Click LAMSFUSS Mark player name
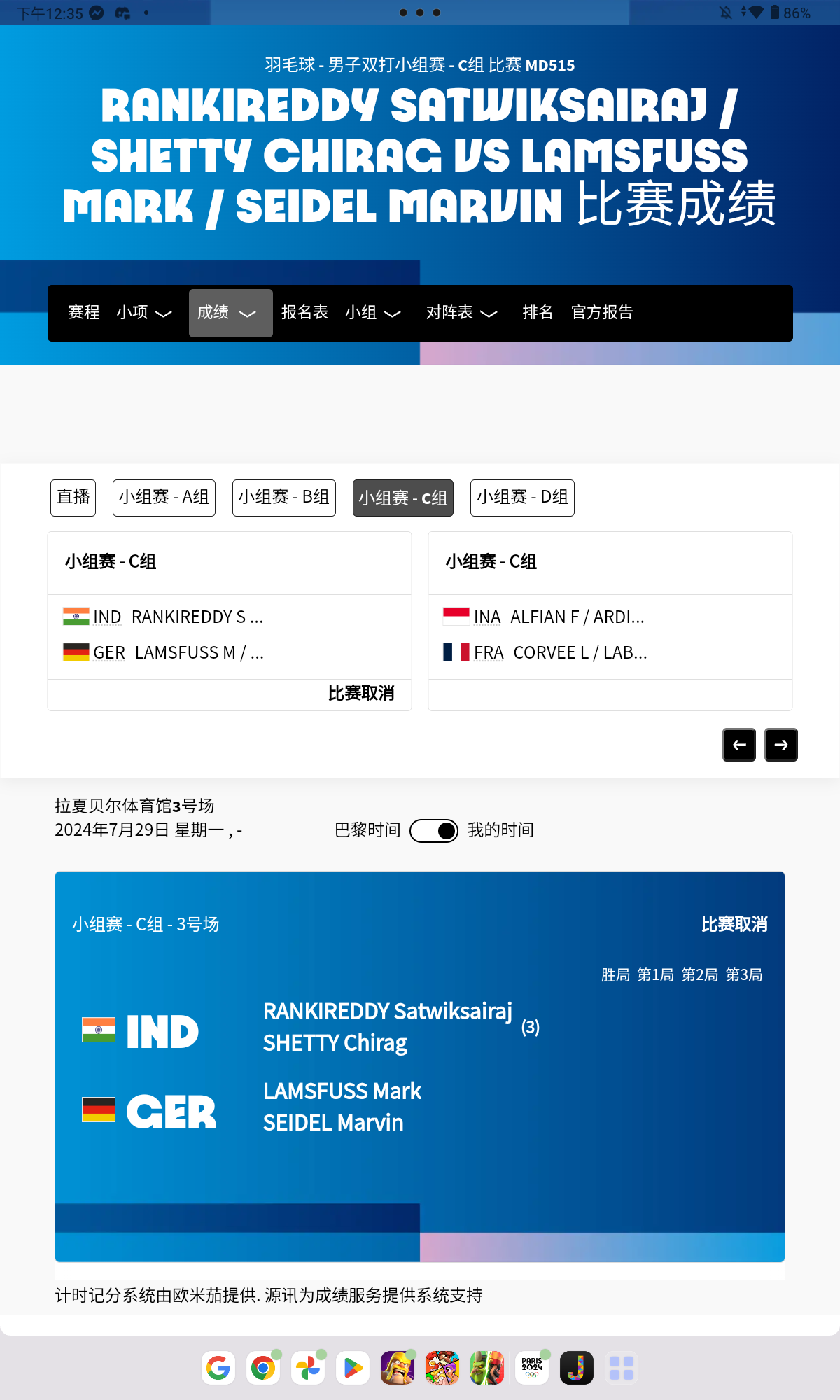 (342, 1091)
